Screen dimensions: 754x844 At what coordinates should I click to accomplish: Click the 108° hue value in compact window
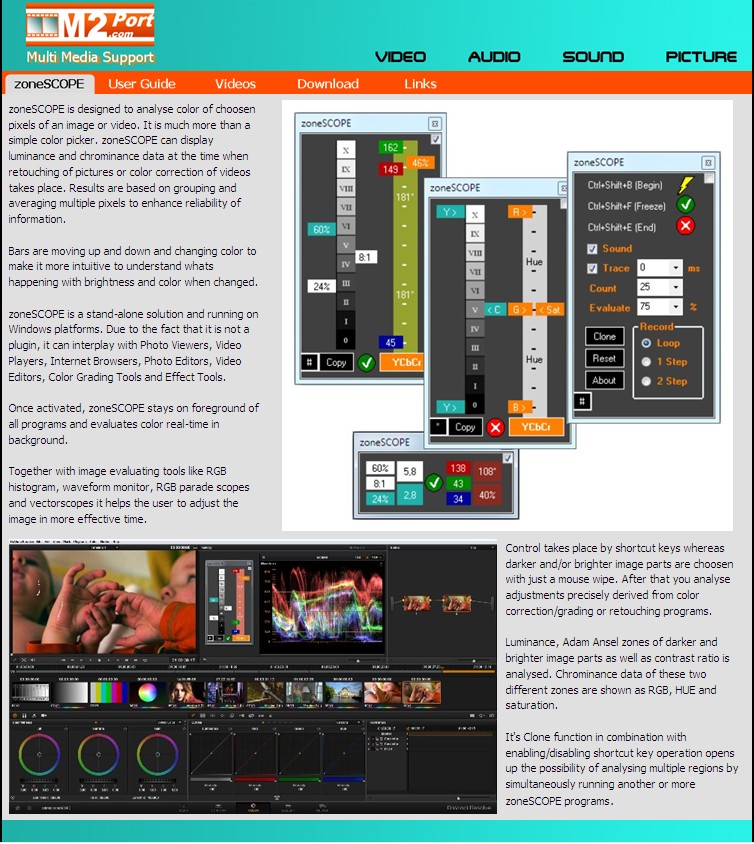pyautogui.click(x=487, y=472)
